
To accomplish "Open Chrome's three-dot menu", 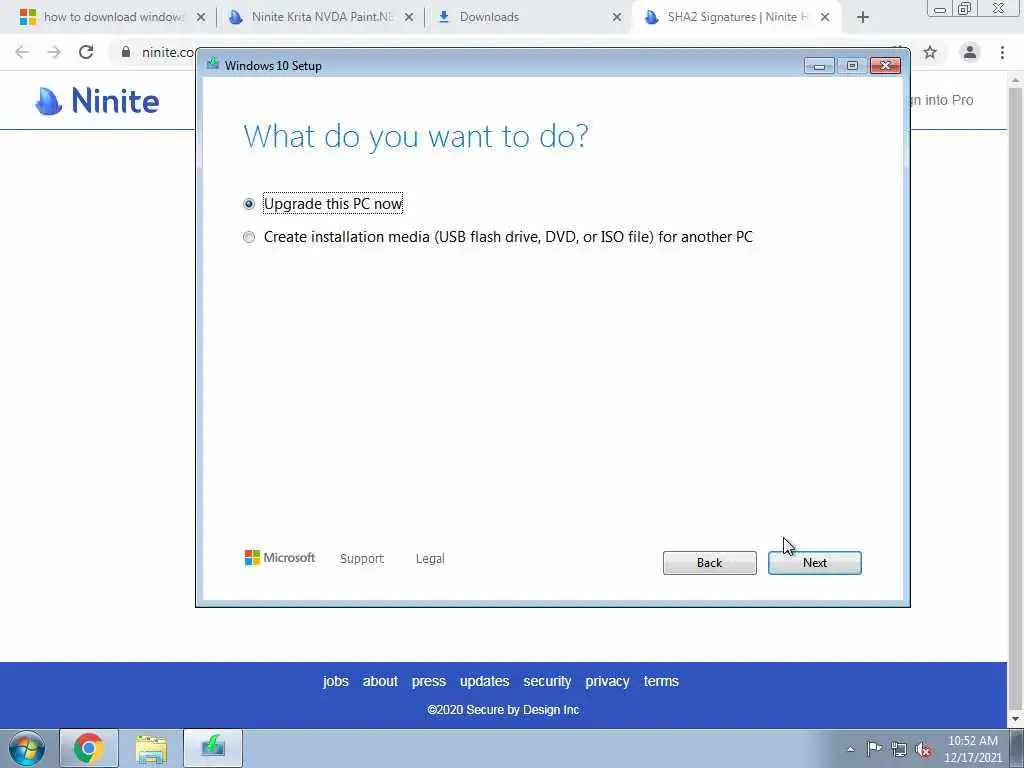I will pyautogui.click(x=1002, y=52).
